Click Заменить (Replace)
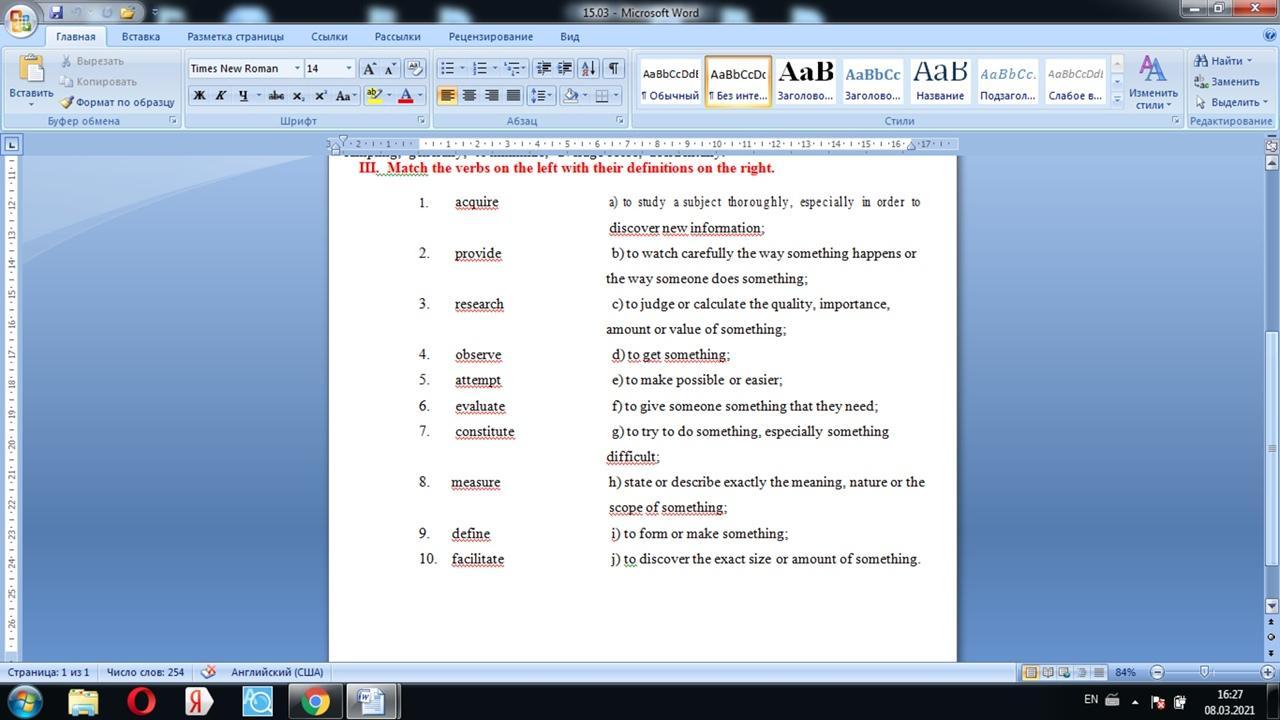The image size is (1280, 720). (x=1227, y=82)
